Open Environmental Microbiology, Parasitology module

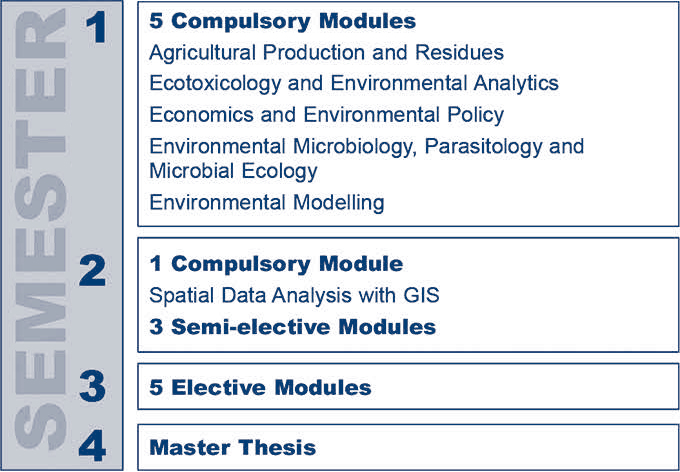(x=366, y=146)
